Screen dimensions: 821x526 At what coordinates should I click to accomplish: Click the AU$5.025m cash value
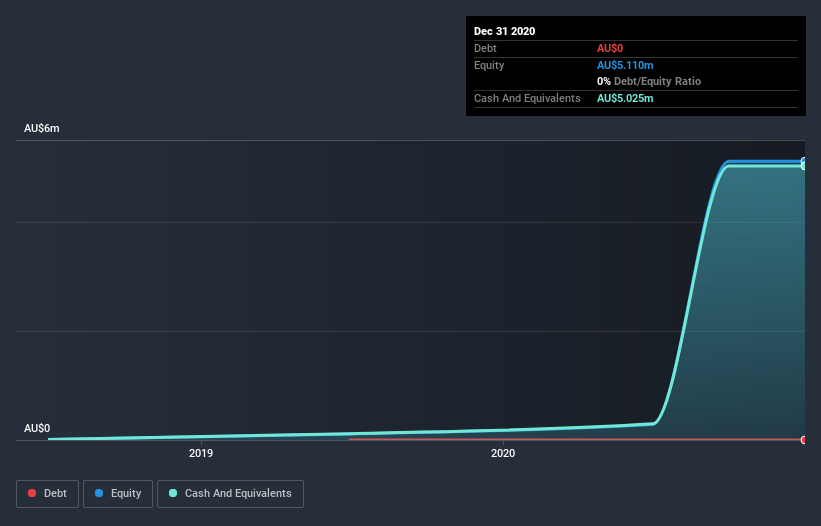625,98
